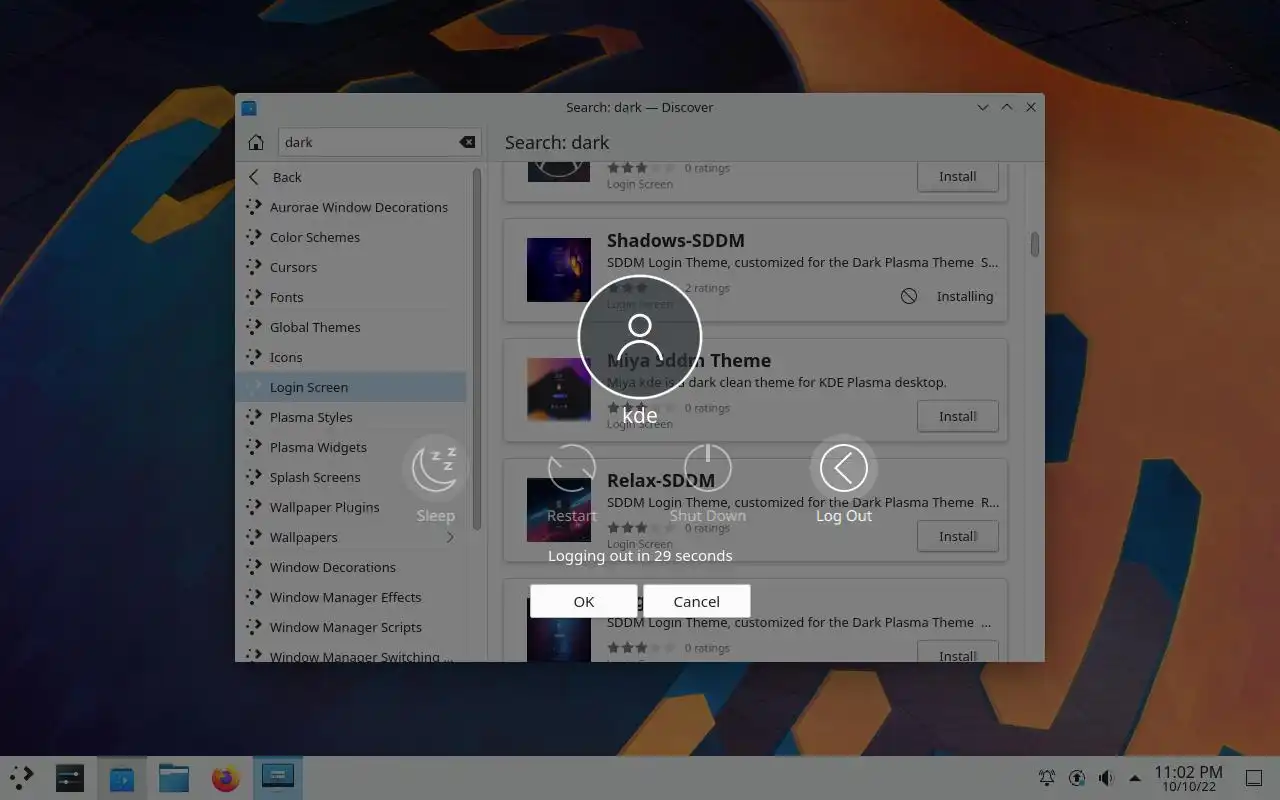Image resolution: width=1280 pixels, height=800 pixels.
Task: Maximize the Discover window
Action: [x=1007, y=107]
